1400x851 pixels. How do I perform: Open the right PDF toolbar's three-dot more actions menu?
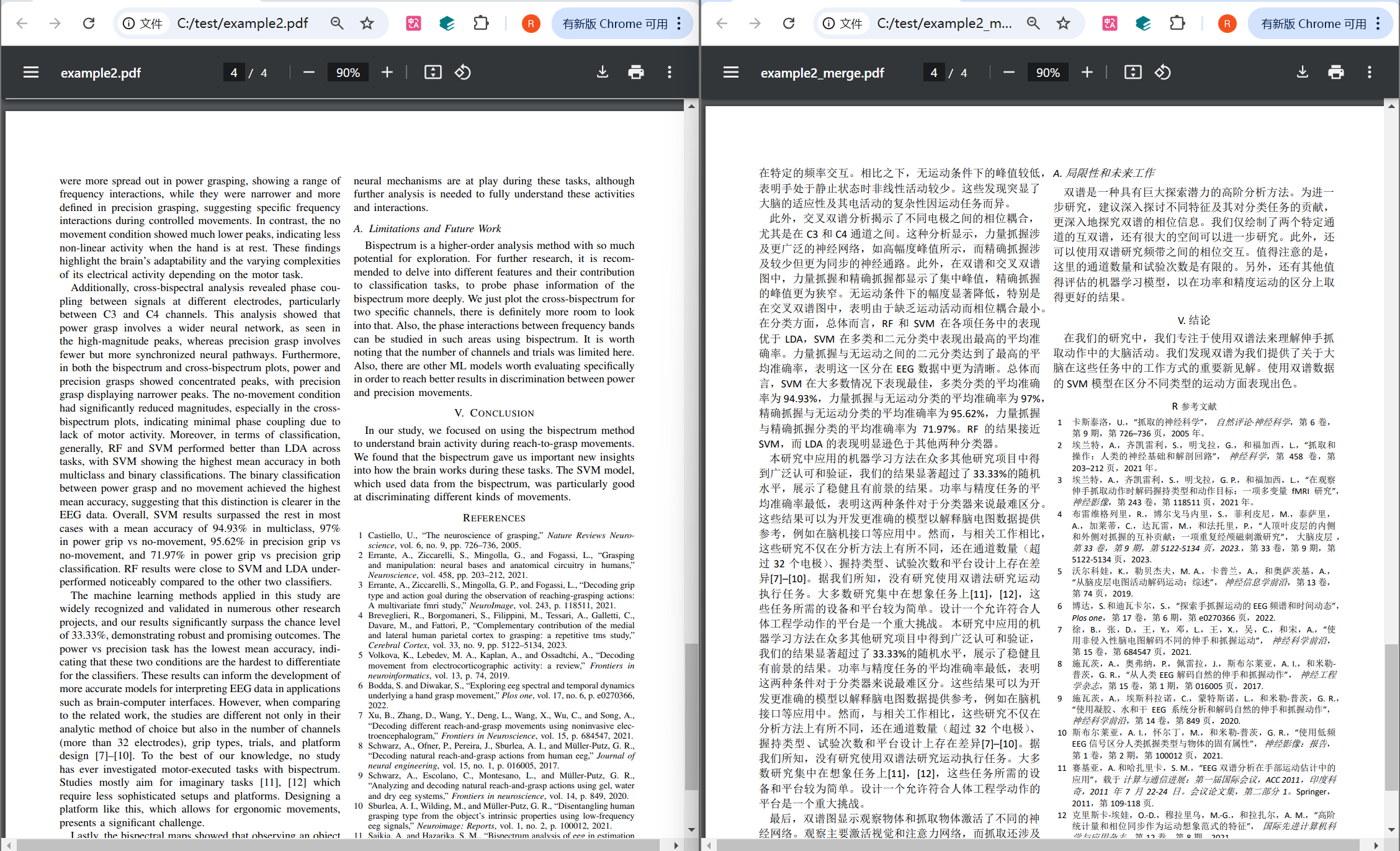[x=1369, y=73]
